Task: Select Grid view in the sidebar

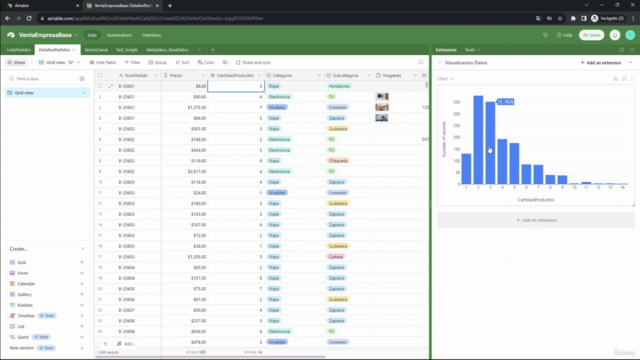Action: click(x=47, y=93)
